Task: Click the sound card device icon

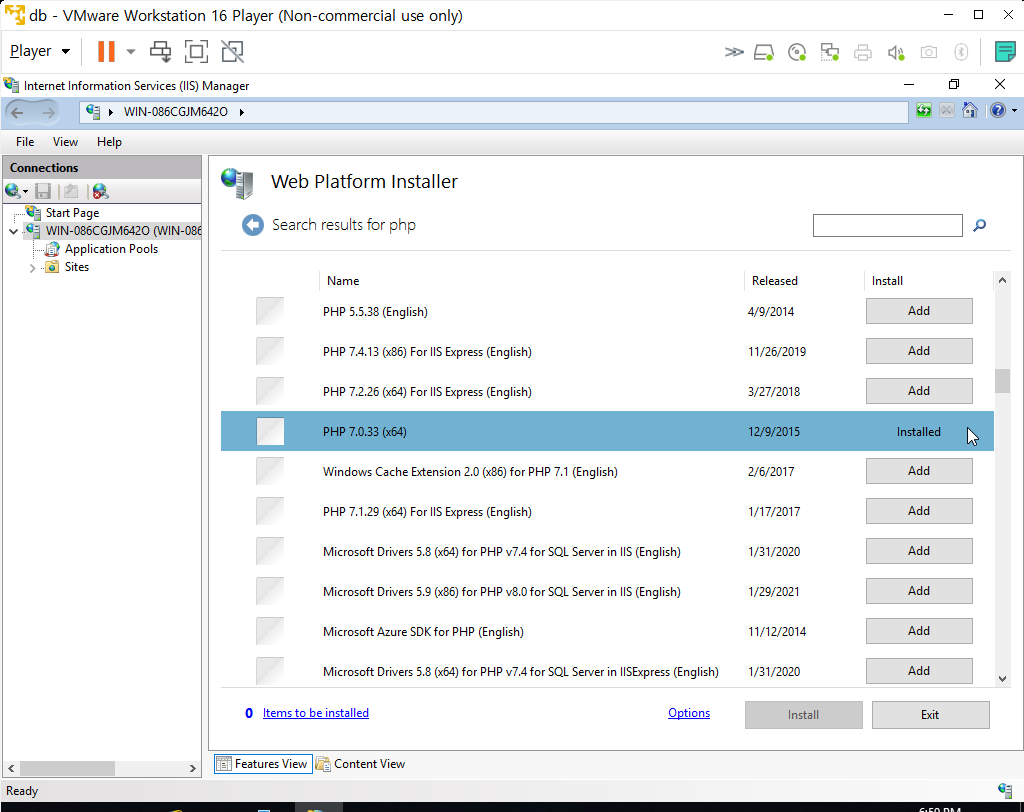Action: pyautogui.click(x=896, y=52)
